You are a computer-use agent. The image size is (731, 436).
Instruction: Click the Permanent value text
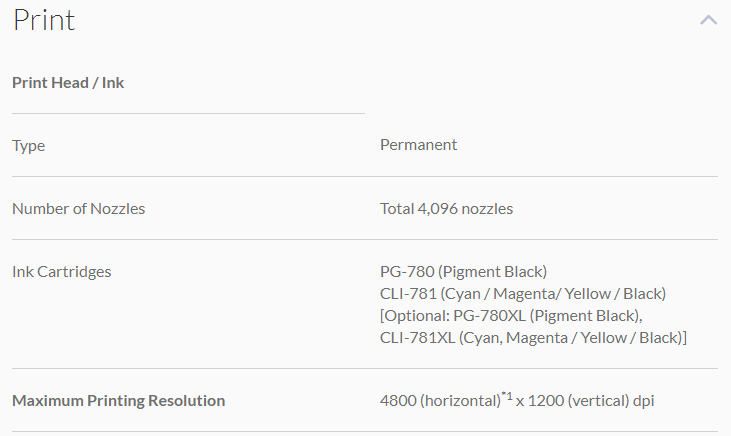[x=418, y=145]
